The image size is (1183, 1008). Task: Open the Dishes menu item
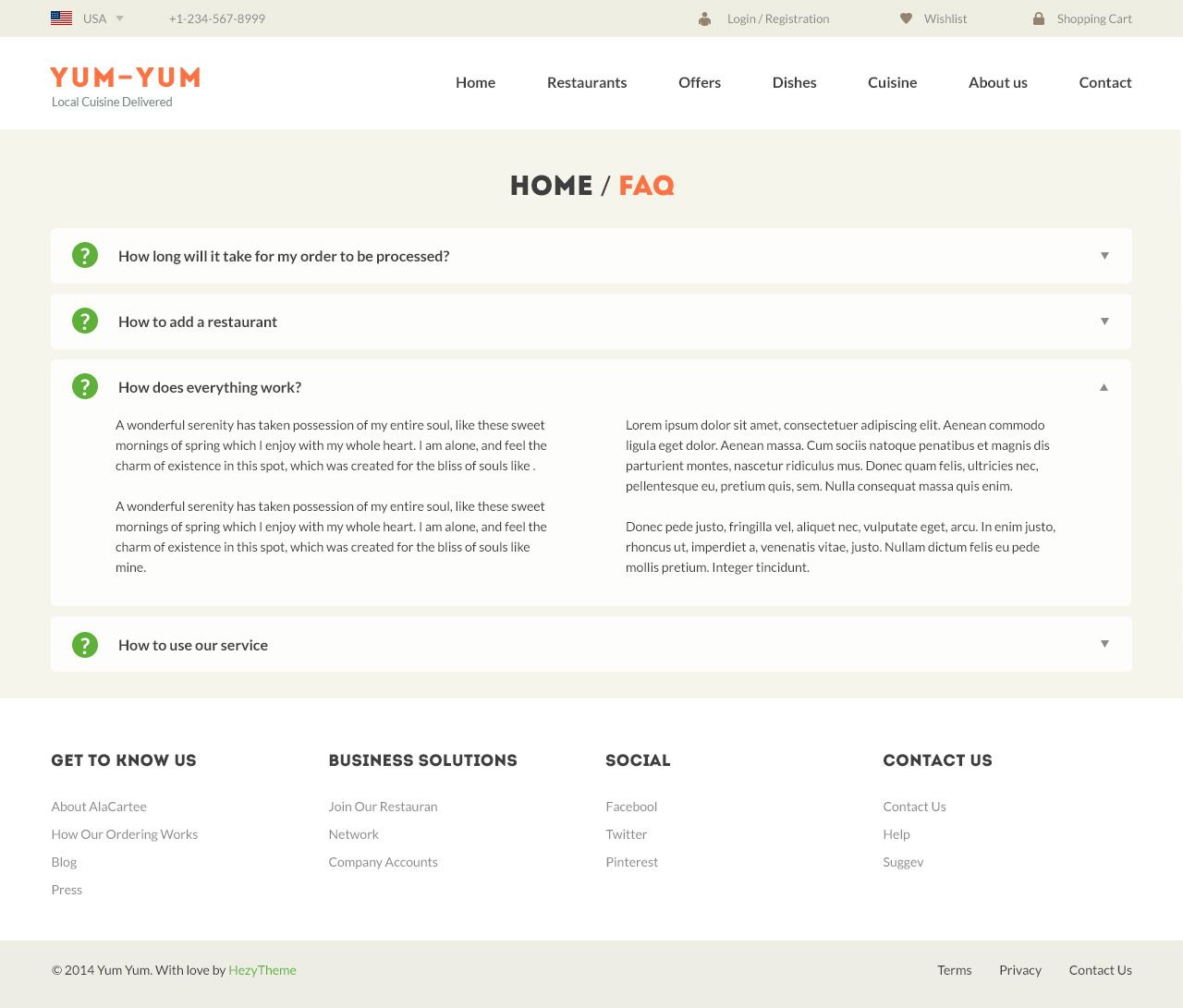(795, 82)
